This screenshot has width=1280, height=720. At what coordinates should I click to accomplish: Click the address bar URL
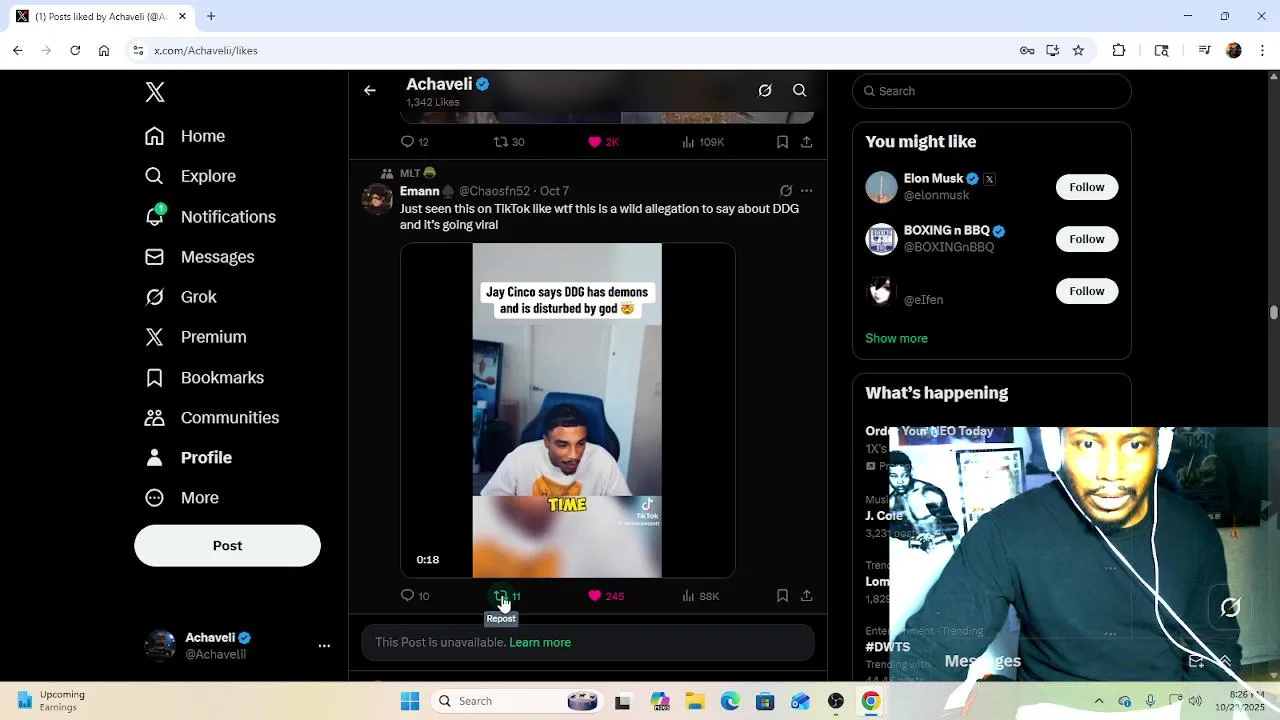206,51
